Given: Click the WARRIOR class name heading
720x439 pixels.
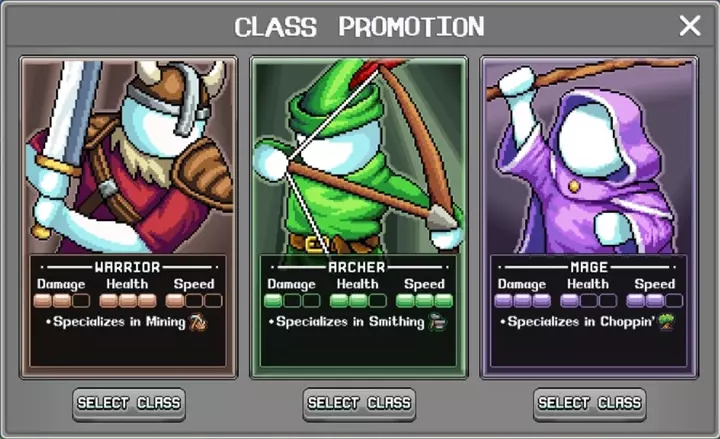Looking at the screenshot, I should pyautogui.click(x=128, y=267).
